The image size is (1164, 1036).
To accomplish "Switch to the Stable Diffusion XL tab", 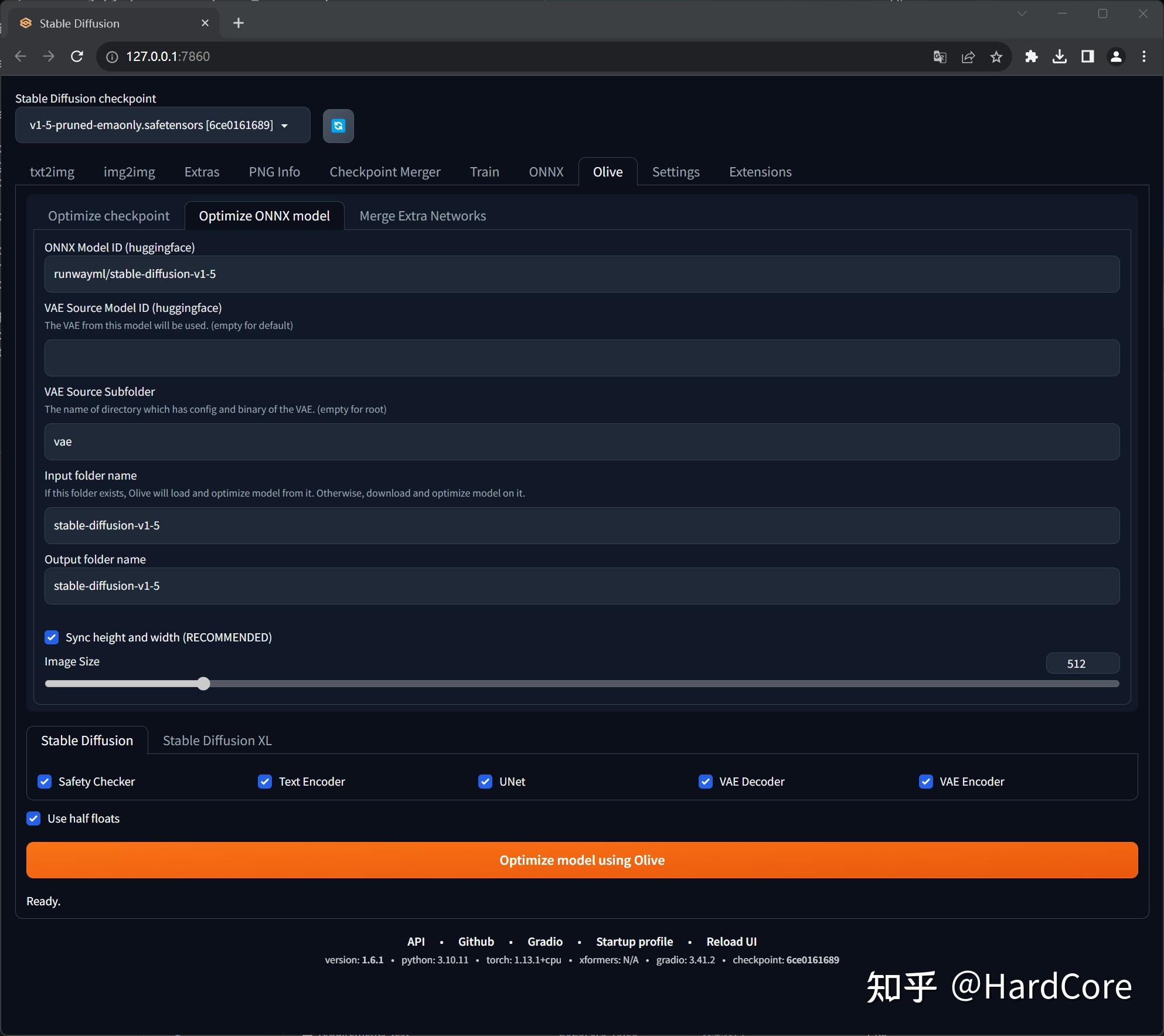I will click(x=216, y=740).
